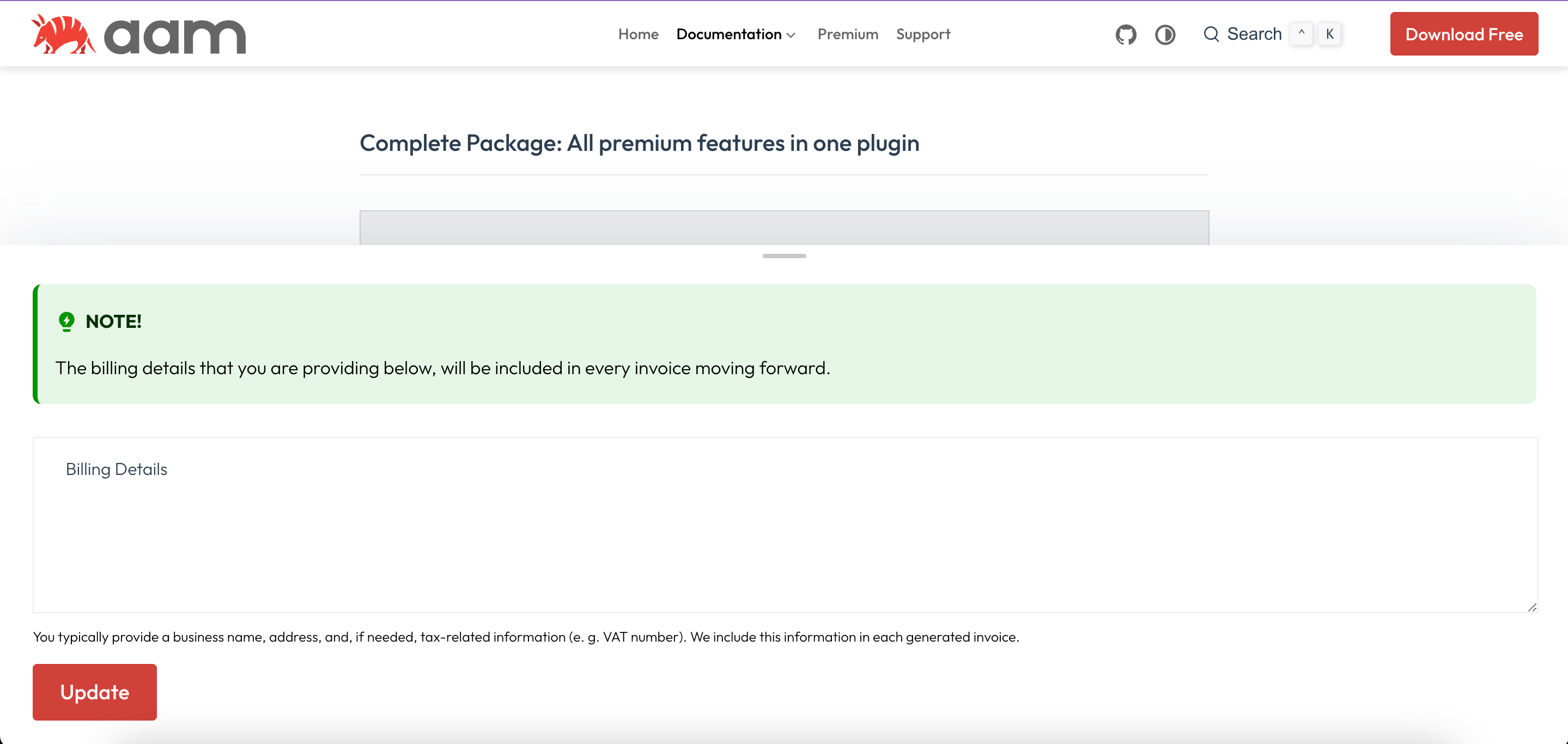Click the gray preview panel below heading
Screen dimensions: 1568x744
(x=784, y=228)
